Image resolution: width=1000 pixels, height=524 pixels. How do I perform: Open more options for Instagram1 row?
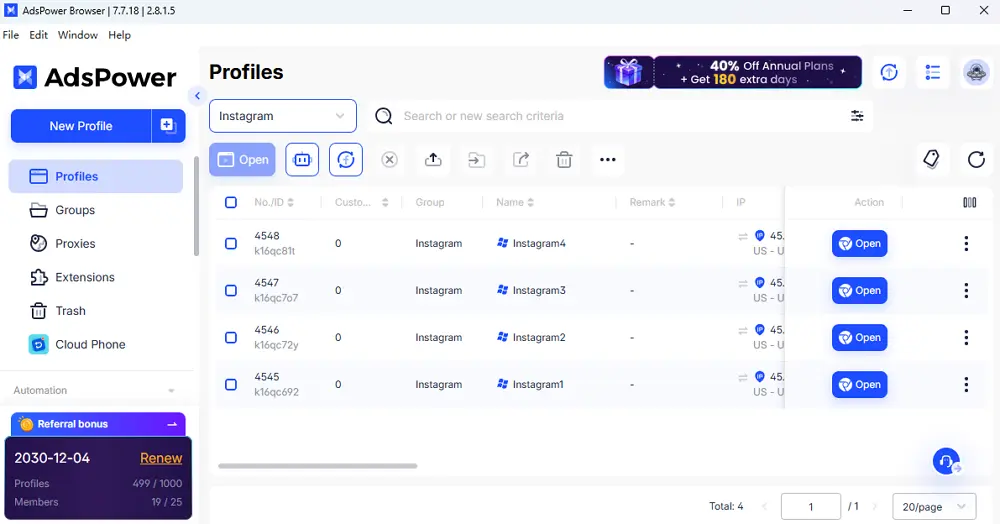966,384
